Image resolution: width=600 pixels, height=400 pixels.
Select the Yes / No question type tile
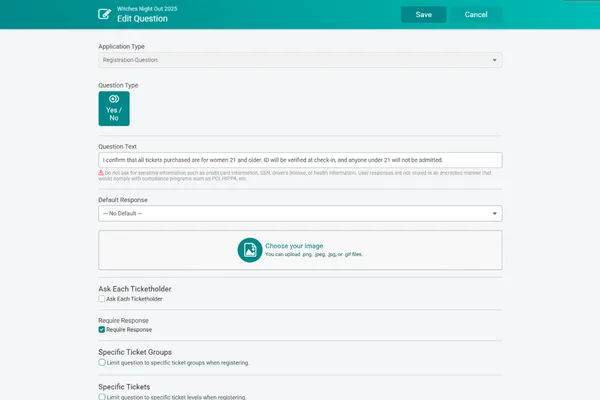click(x=113, y=108)
